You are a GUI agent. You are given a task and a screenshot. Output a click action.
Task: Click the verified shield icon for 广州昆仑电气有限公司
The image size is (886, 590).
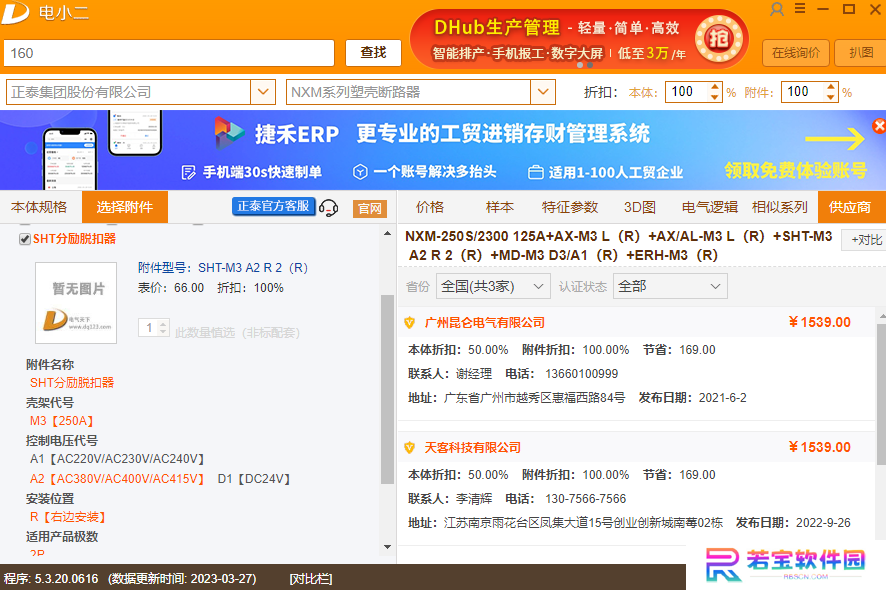pos(410,323)
